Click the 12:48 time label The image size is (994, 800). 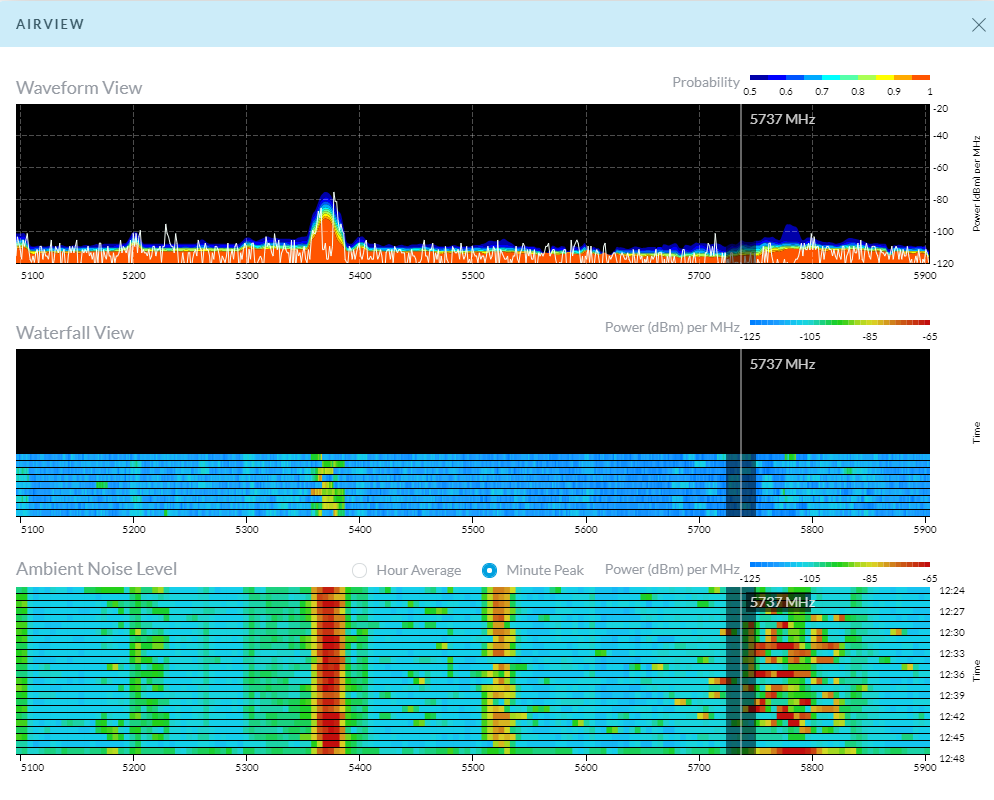point(952,758)
